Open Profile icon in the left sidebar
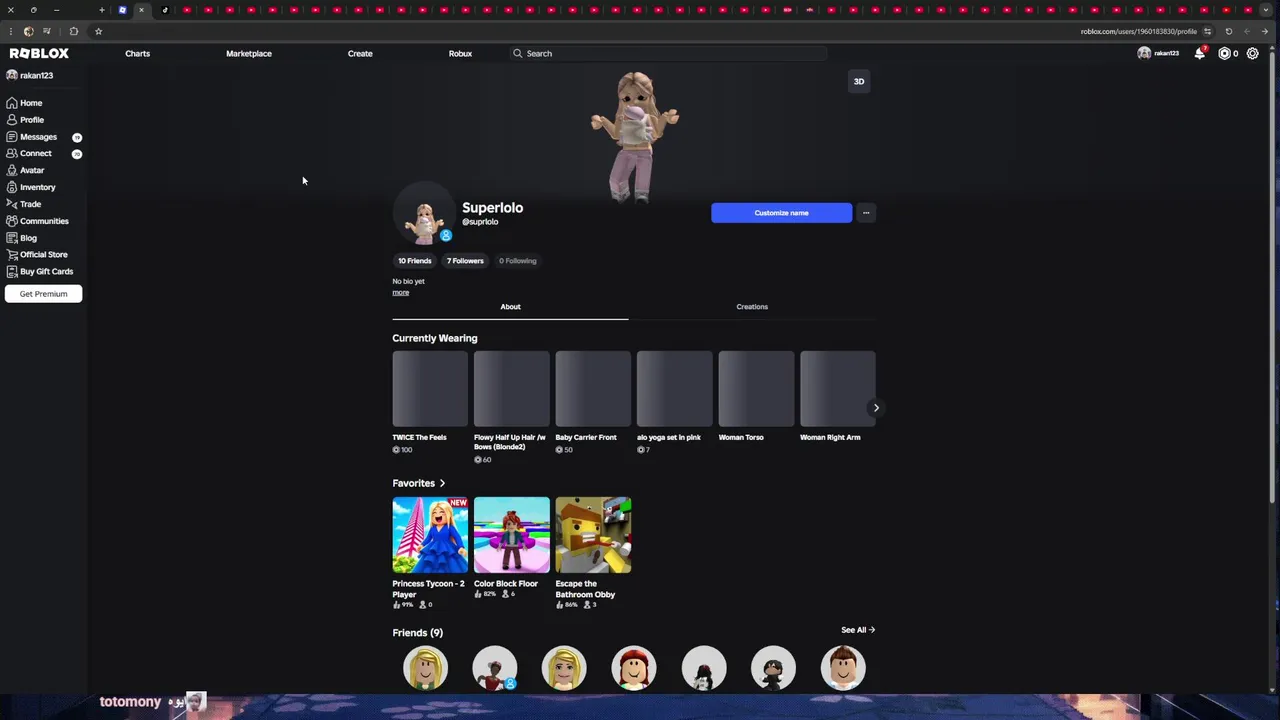Screen dimensions: 1280x720 12,120
